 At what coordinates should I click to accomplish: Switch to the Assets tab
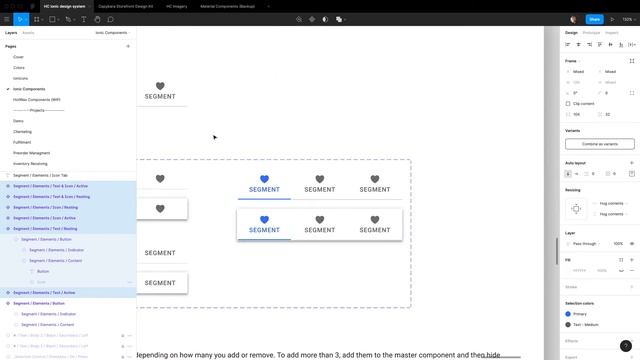point(28,33)
